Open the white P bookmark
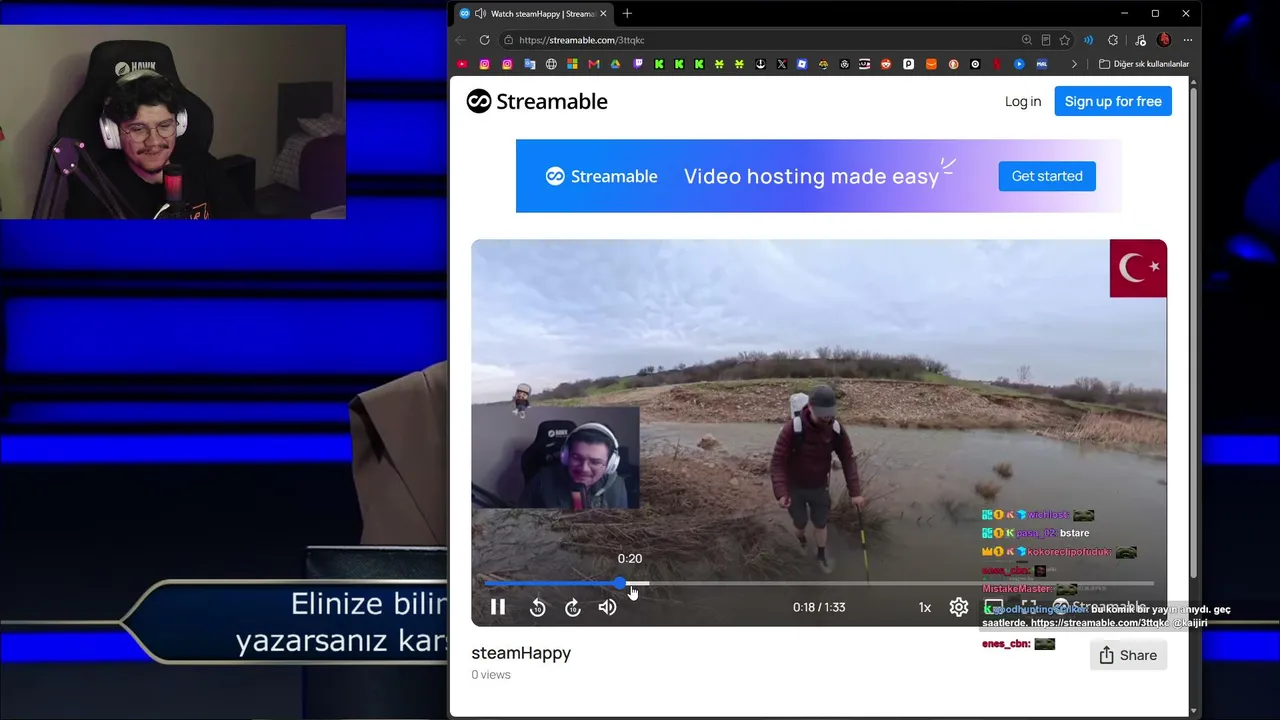The height and width of the screenshot is (720, 1280). pyautogui.click(x=908, y=64)
